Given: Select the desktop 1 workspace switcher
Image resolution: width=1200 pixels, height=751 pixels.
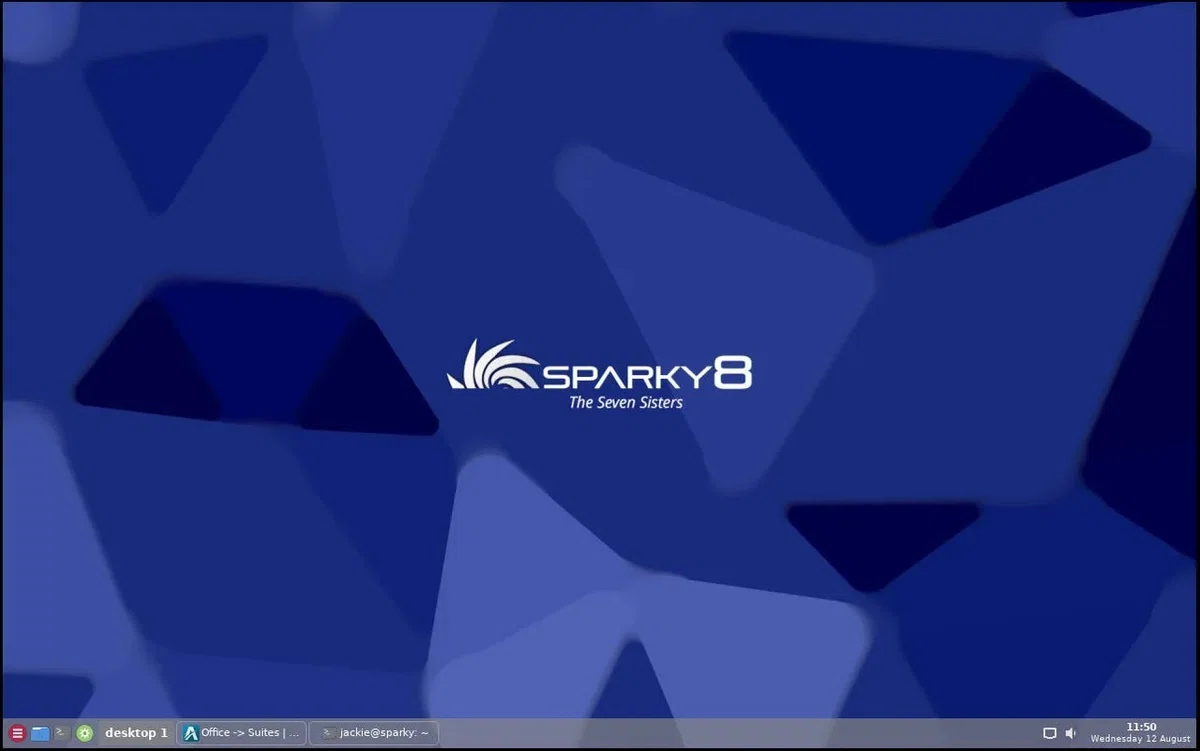Looking at the screenshot, I should click(x=136, y=733).
